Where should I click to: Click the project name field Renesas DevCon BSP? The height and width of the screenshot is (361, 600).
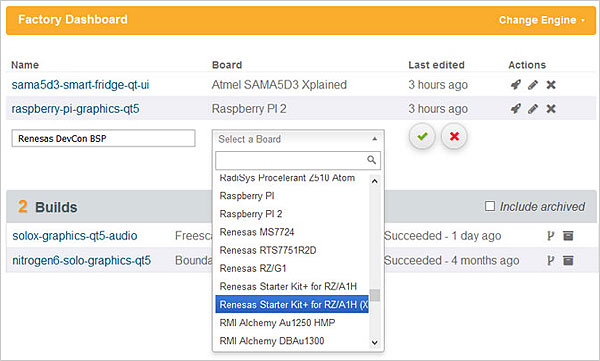[x=103, y=138]
